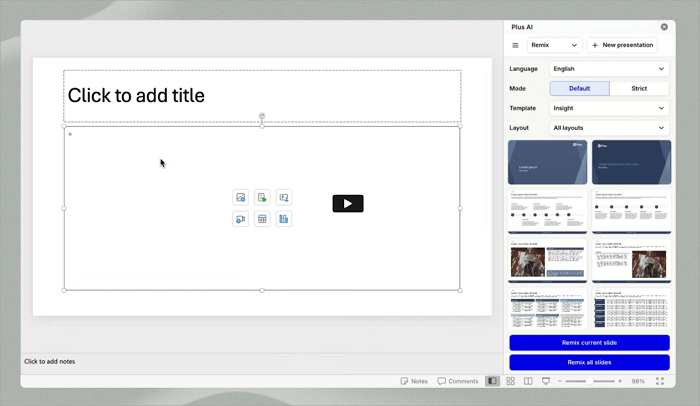
Task: Click the zoom out minus icon
Action: coord(560,381)
